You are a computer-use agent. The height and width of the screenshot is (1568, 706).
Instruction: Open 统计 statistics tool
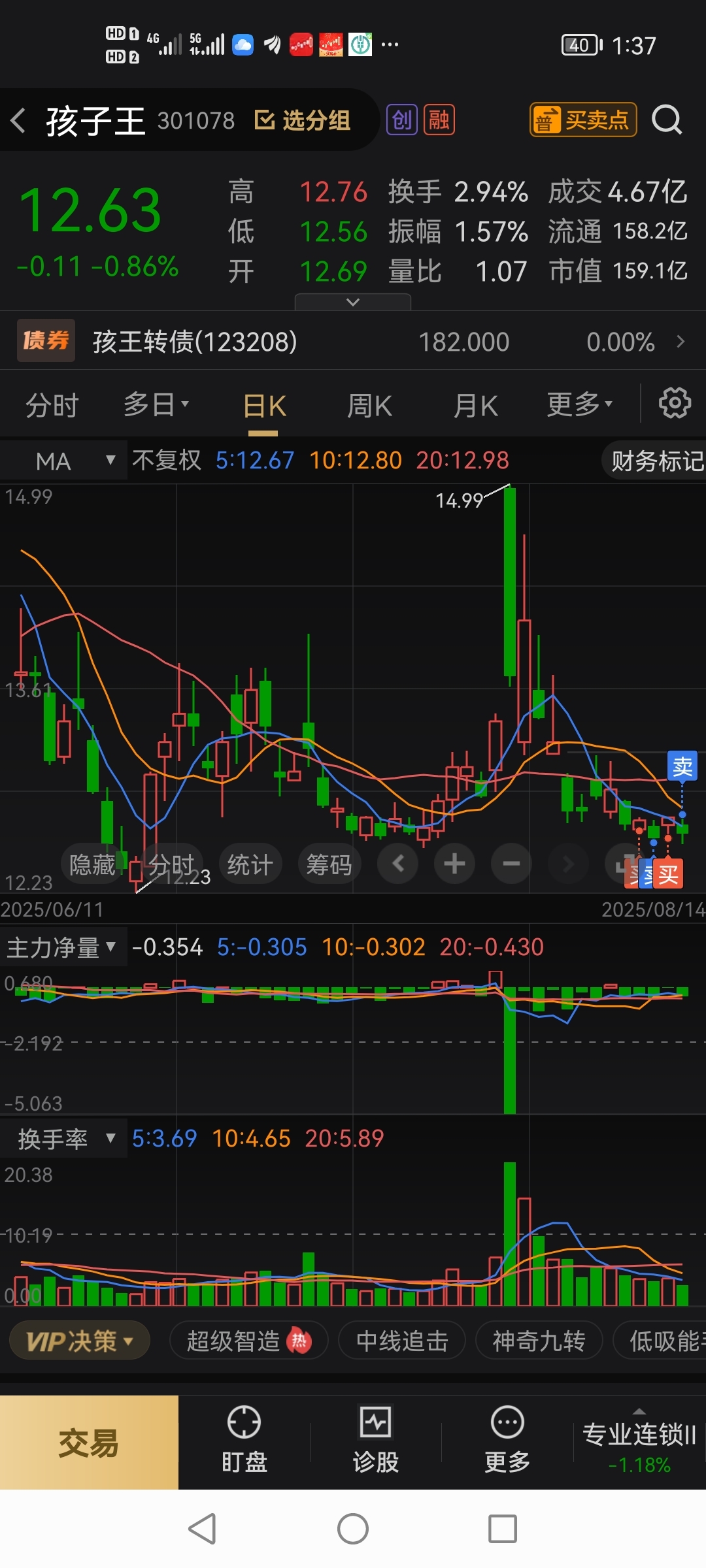(250, 864)
